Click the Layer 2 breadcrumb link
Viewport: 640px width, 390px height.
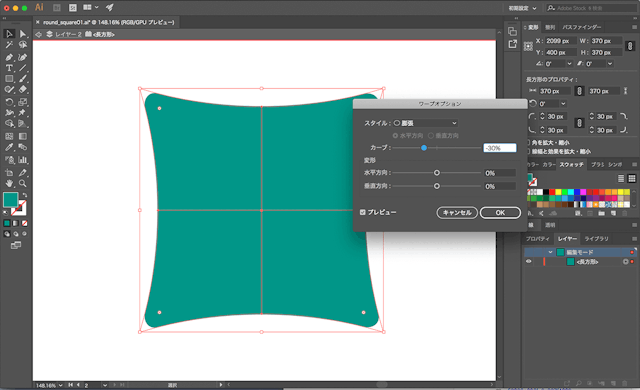click(x=68, y=34)
